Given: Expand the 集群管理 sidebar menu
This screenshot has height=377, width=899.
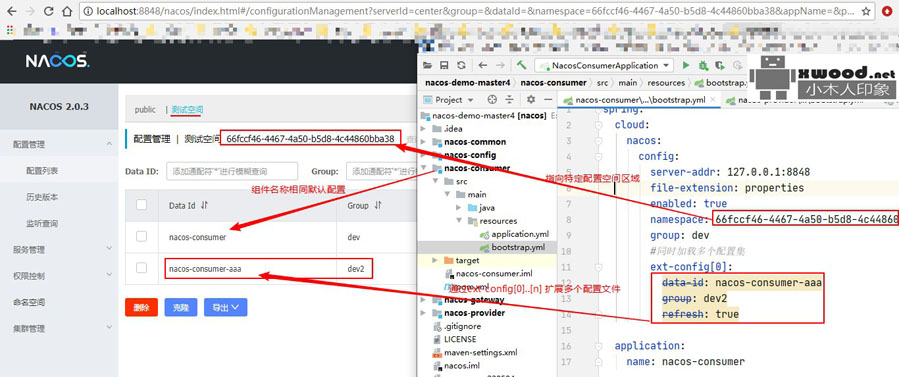Looking at the screenshot, I should pyautogui.click(x=109, y=328).
